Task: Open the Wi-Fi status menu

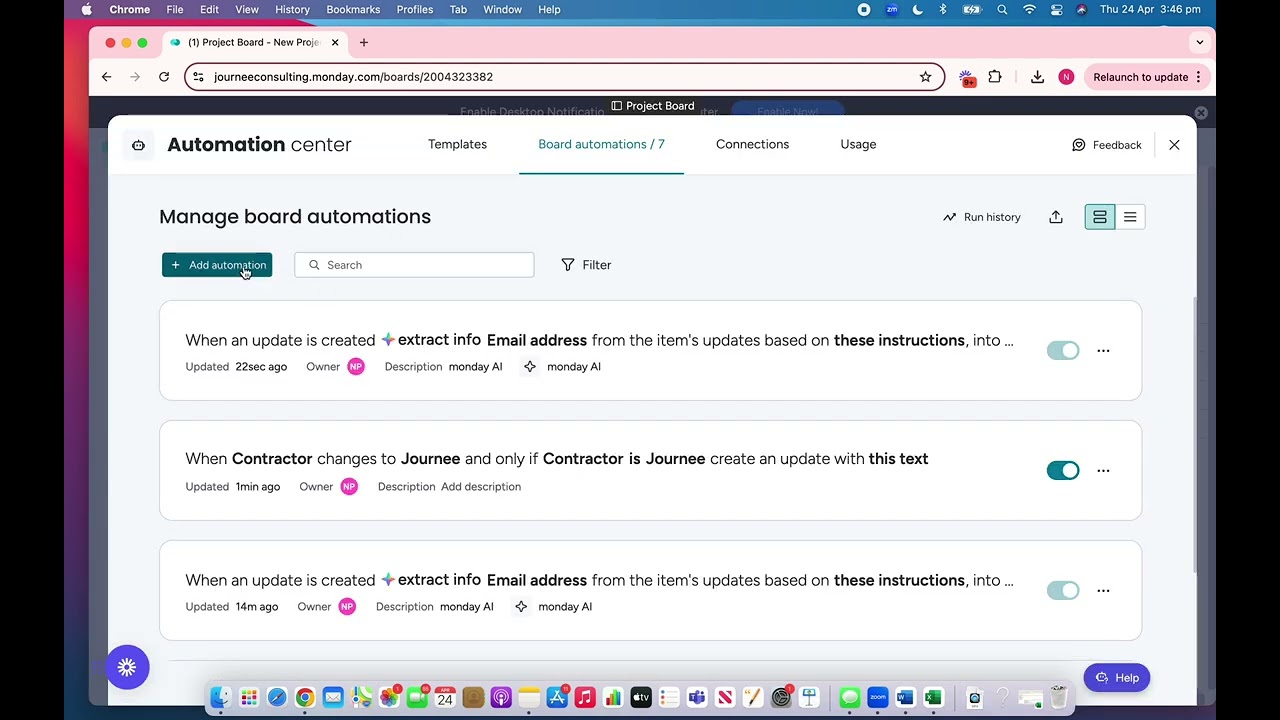Action: coord(1029,9)
